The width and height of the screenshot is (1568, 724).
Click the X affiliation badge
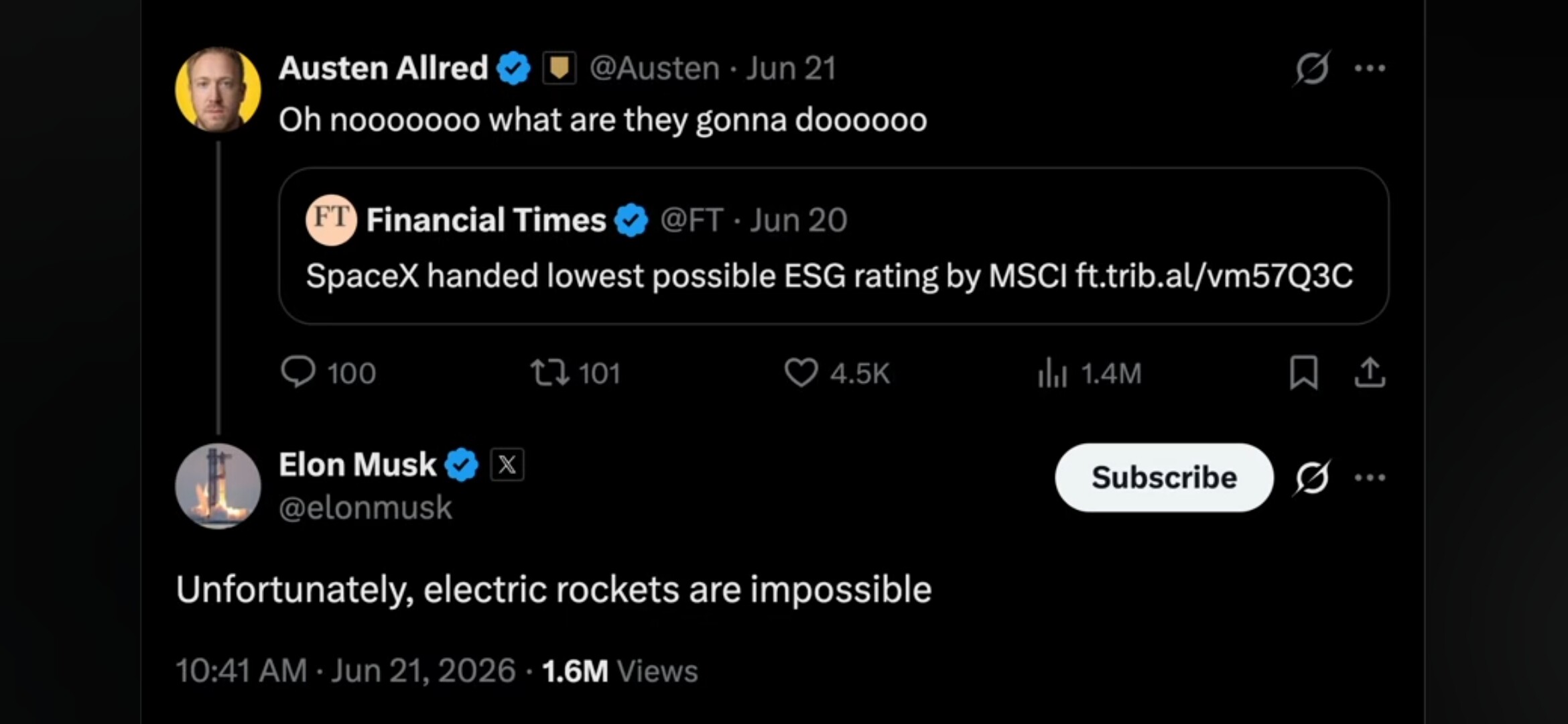coord(507,465)
